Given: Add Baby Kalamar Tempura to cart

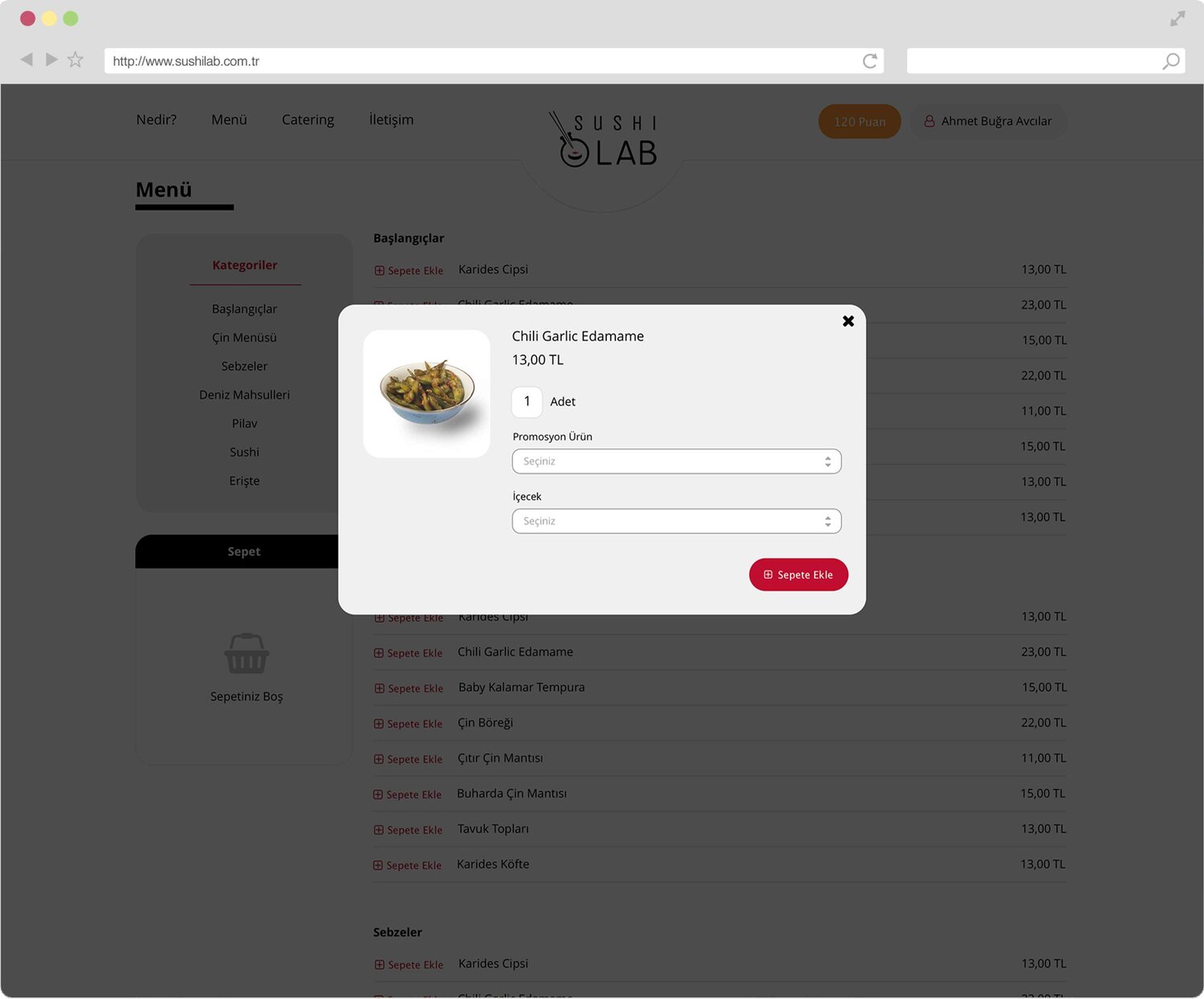Looking at the screenshot, I should pos(409,688).
